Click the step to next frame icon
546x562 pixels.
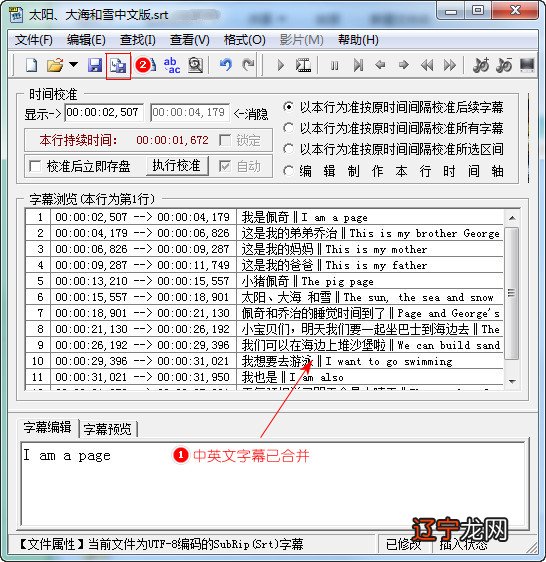pos(358,65)
